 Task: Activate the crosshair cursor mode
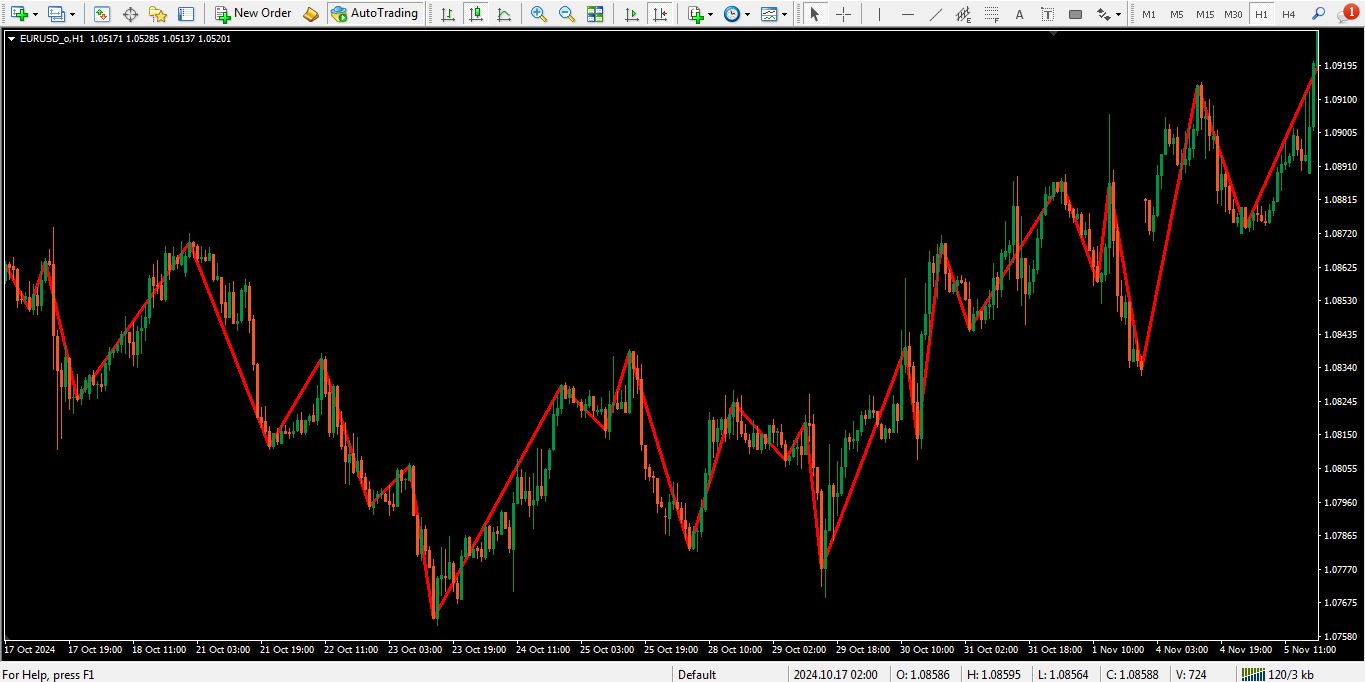843,14
